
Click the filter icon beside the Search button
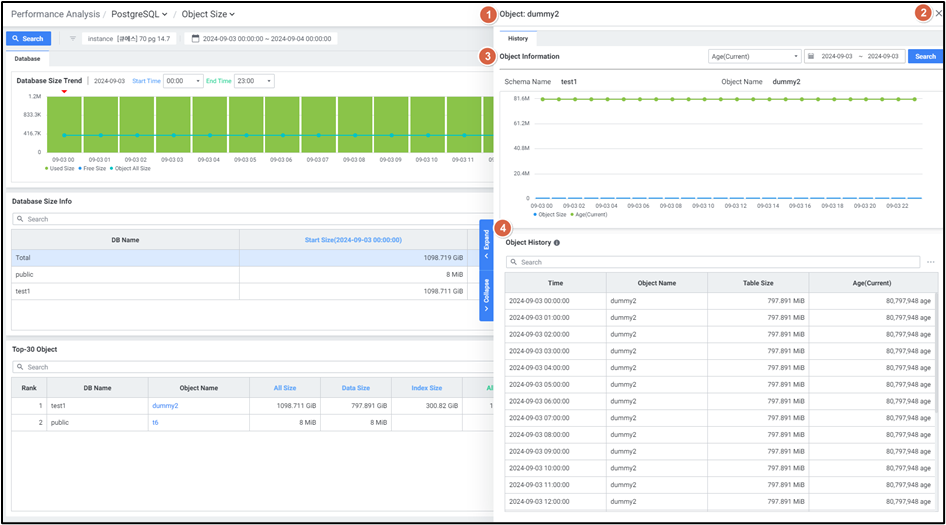73,39
